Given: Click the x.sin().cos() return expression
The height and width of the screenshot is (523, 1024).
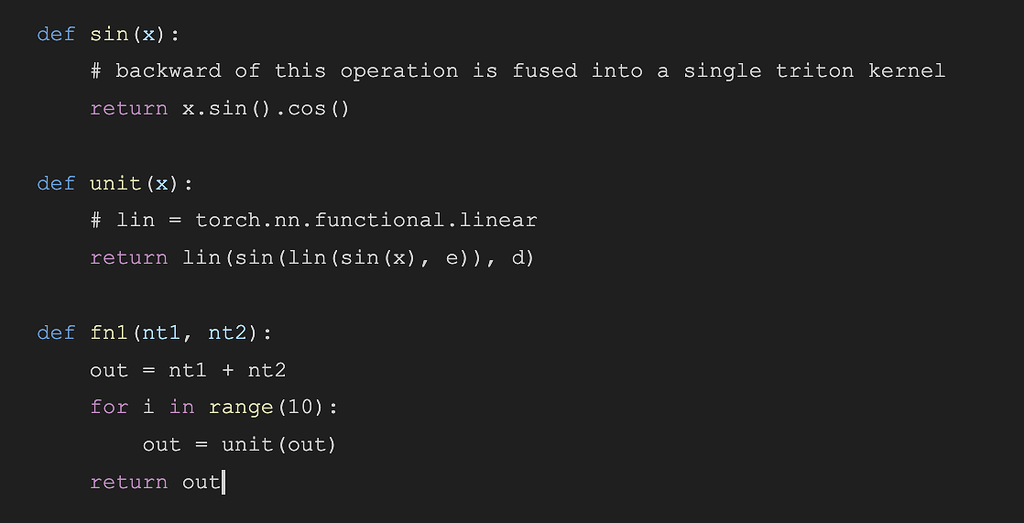Looking at the screenshot, I should point(266,108).
